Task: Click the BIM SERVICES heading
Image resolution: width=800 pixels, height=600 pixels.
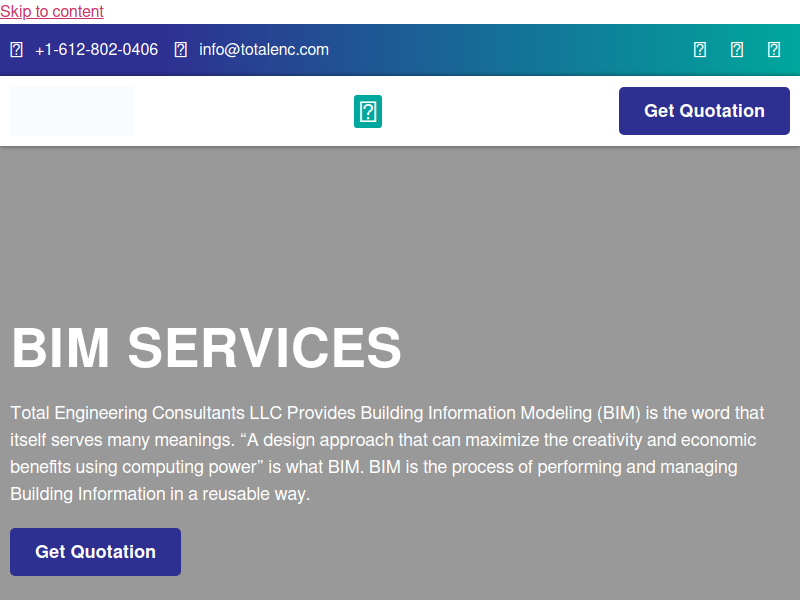Action: [x=206, y=348]
